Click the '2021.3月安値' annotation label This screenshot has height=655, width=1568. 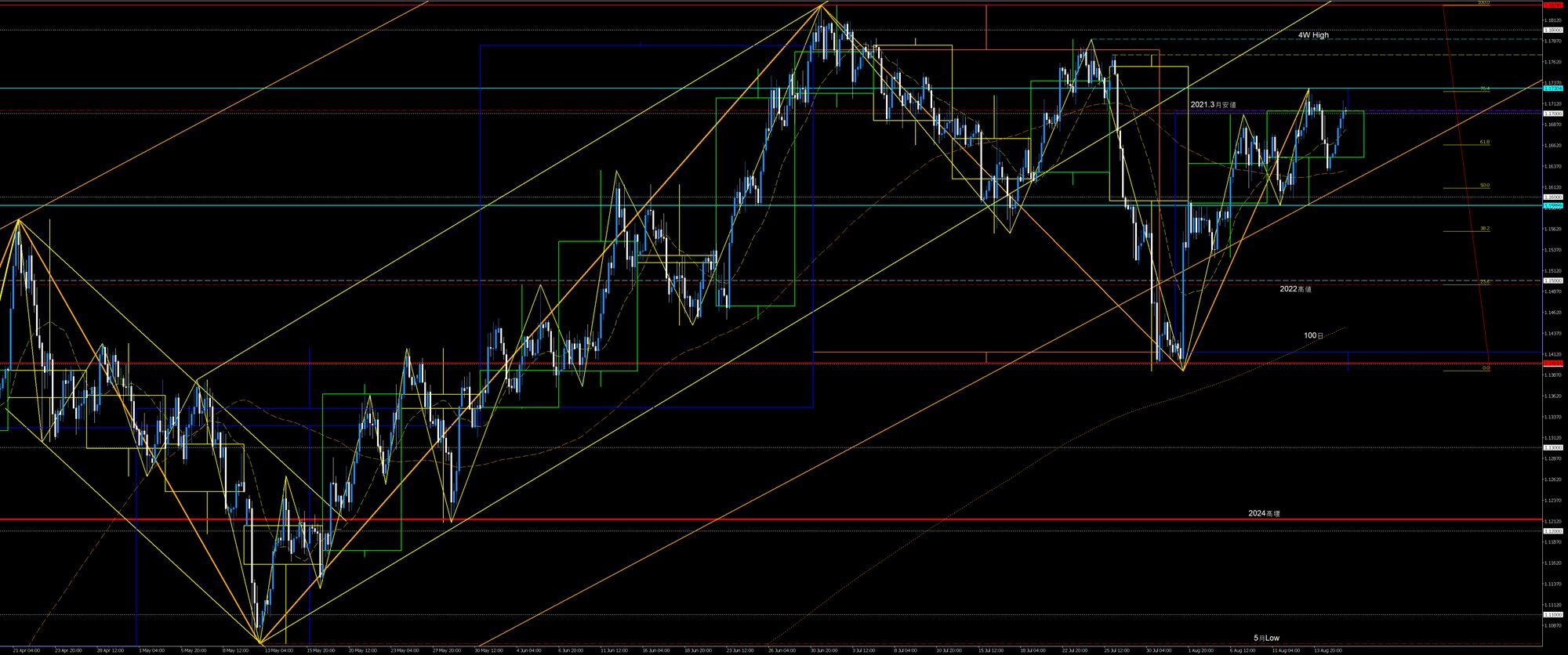[1213, 105]
